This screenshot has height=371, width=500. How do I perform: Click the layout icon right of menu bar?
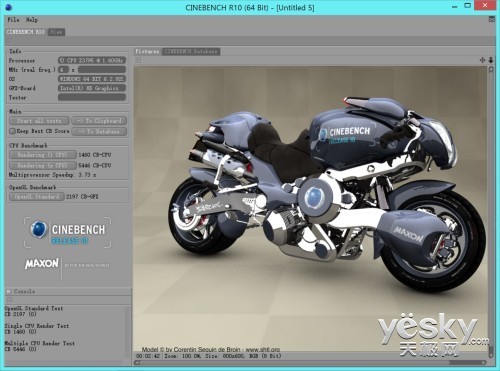click(x=492, y=20)
